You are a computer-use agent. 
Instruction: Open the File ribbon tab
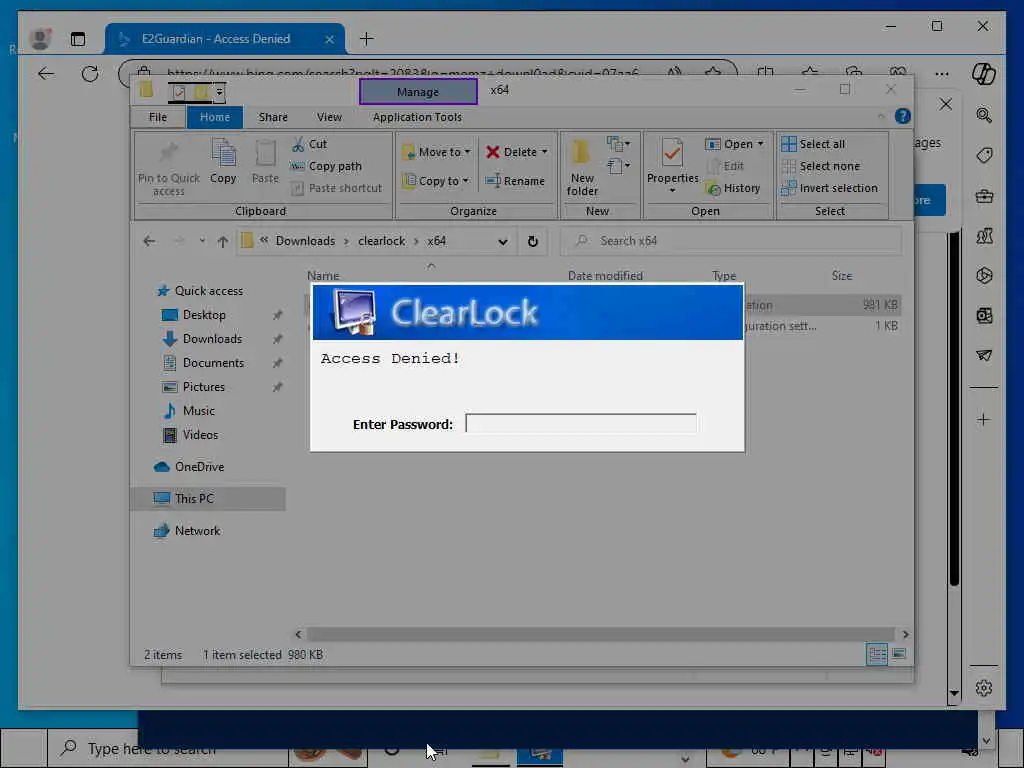click(158, 118)
